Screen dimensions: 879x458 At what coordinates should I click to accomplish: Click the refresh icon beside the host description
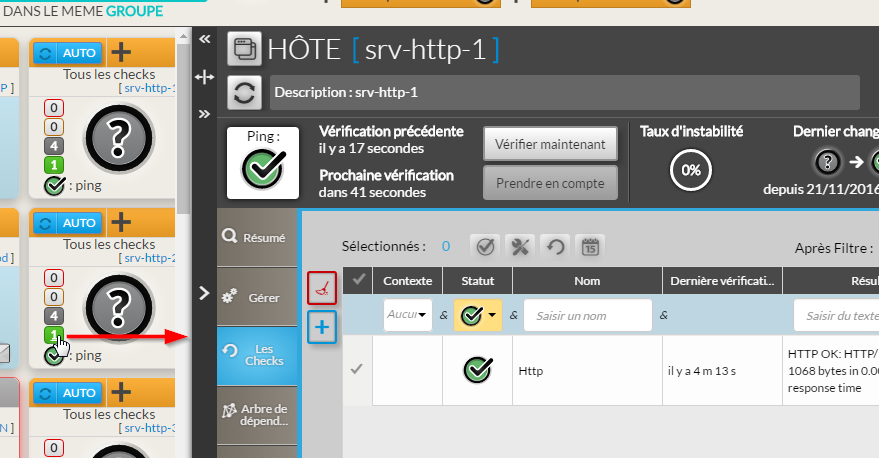[243, 92]
